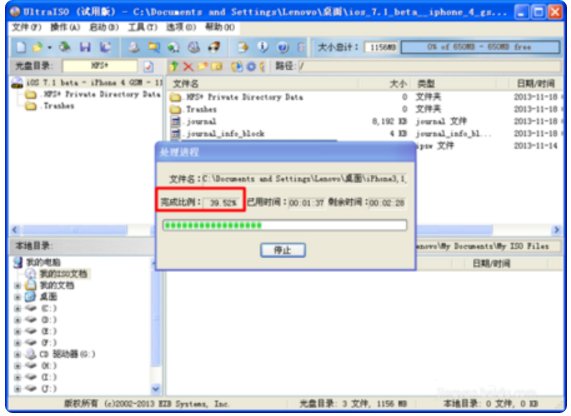Click the My Computer icon in local tree

pos(18,262)
